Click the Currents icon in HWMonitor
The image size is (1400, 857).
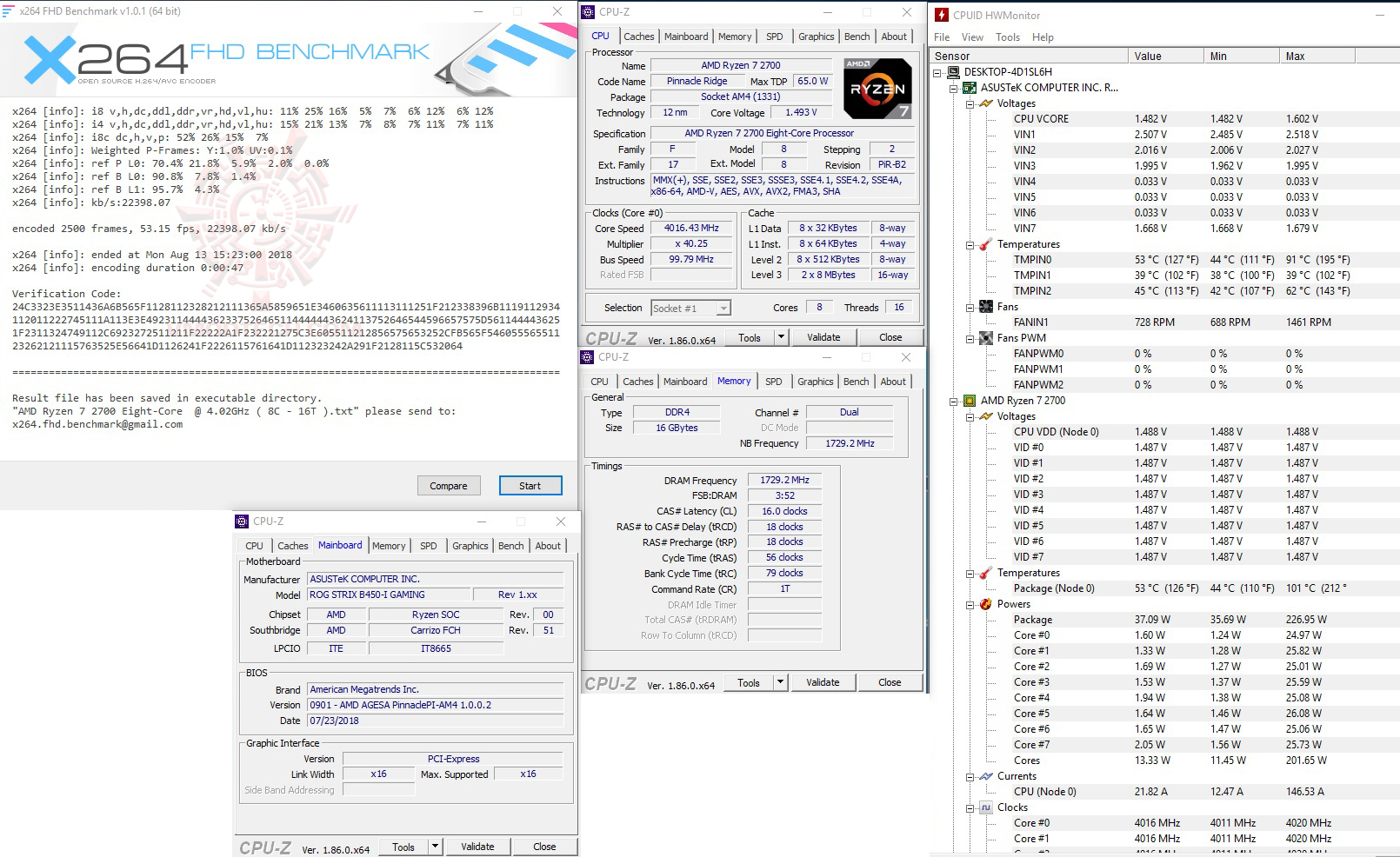point(985,776)
